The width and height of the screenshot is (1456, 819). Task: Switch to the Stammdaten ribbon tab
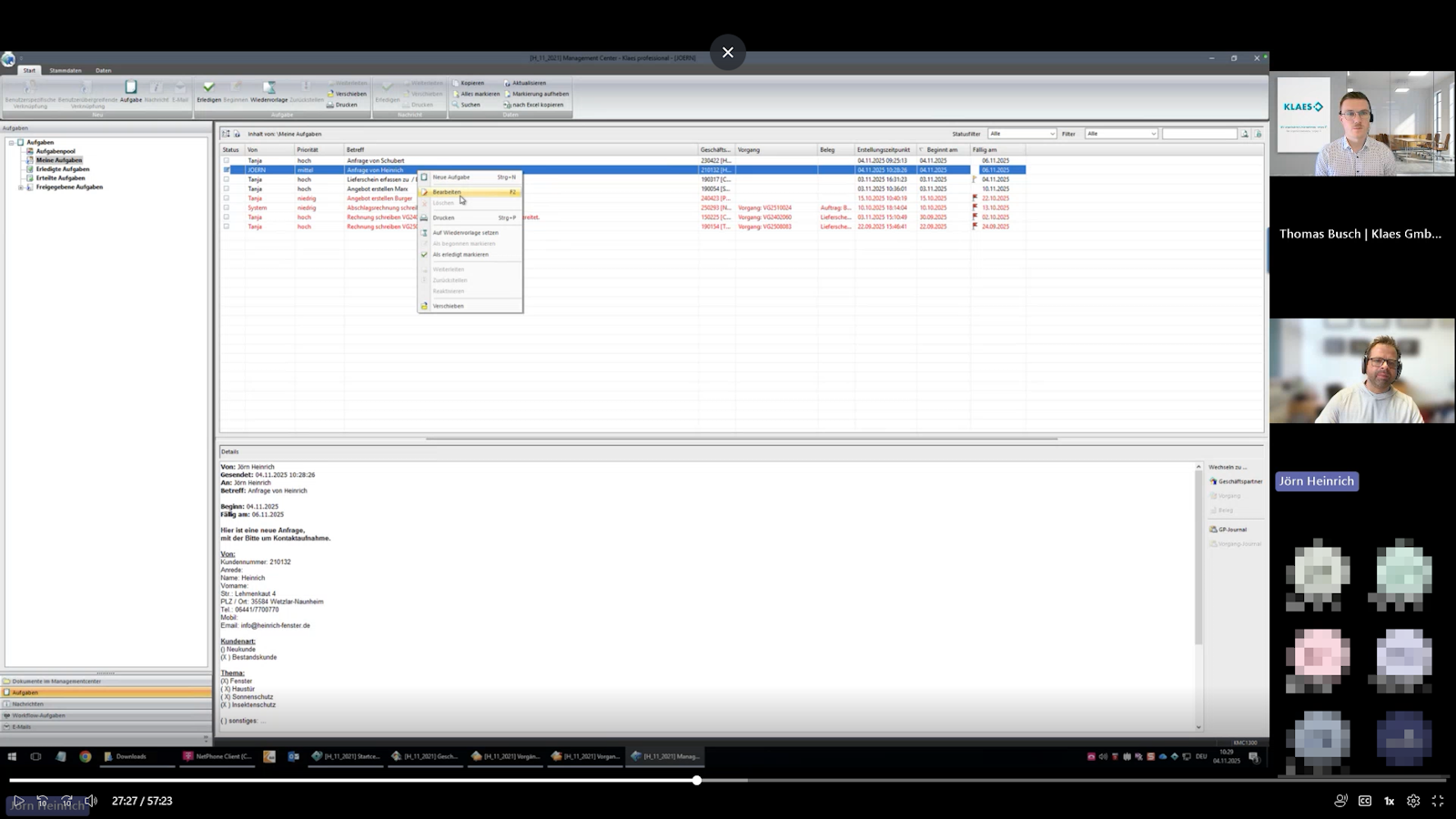click(66, 70)
